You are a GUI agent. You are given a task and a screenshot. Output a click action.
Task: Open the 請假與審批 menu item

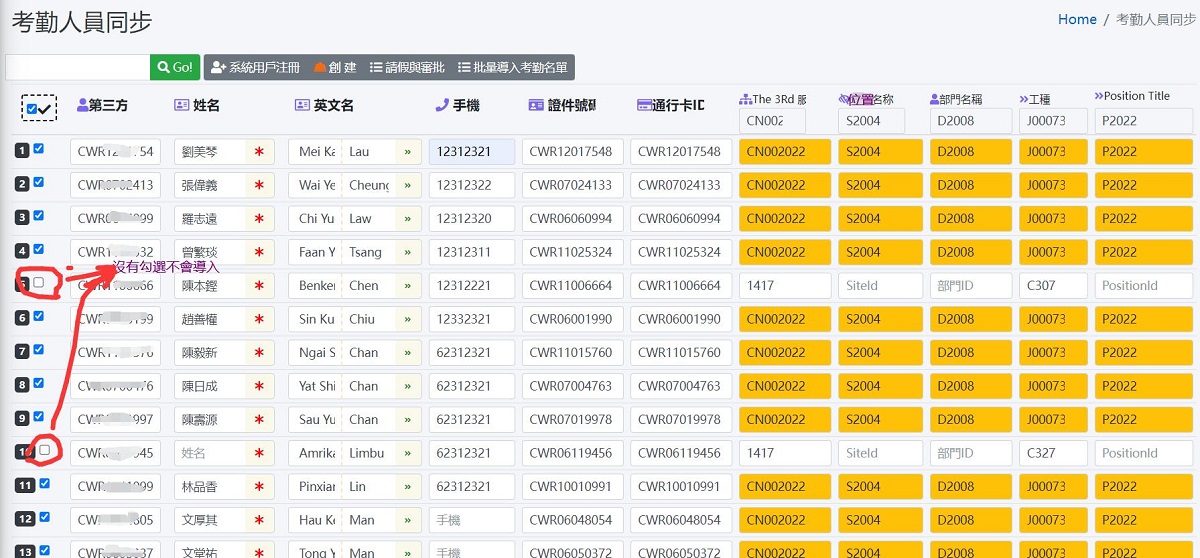(407, 67)
